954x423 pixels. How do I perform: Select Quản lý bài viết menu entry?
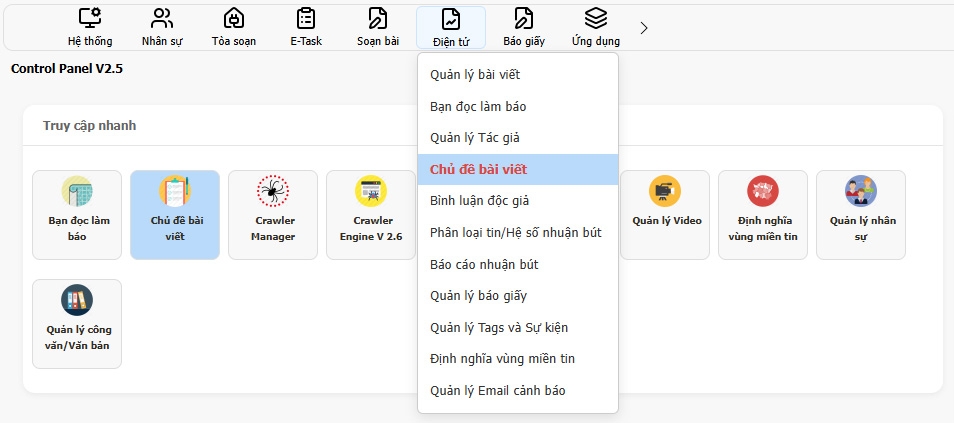[518, 75]
